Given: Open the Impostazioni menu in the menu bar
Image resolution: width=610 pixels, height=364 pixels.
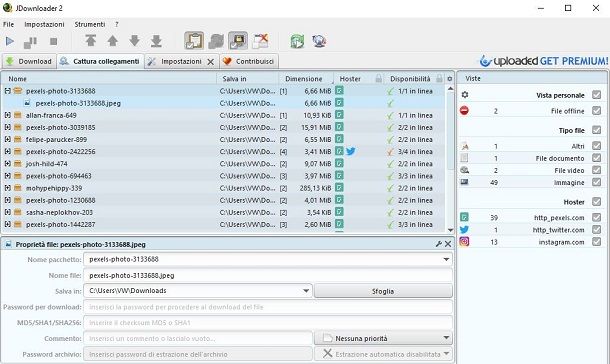Looking at the screenshot, I should (44, 24).
